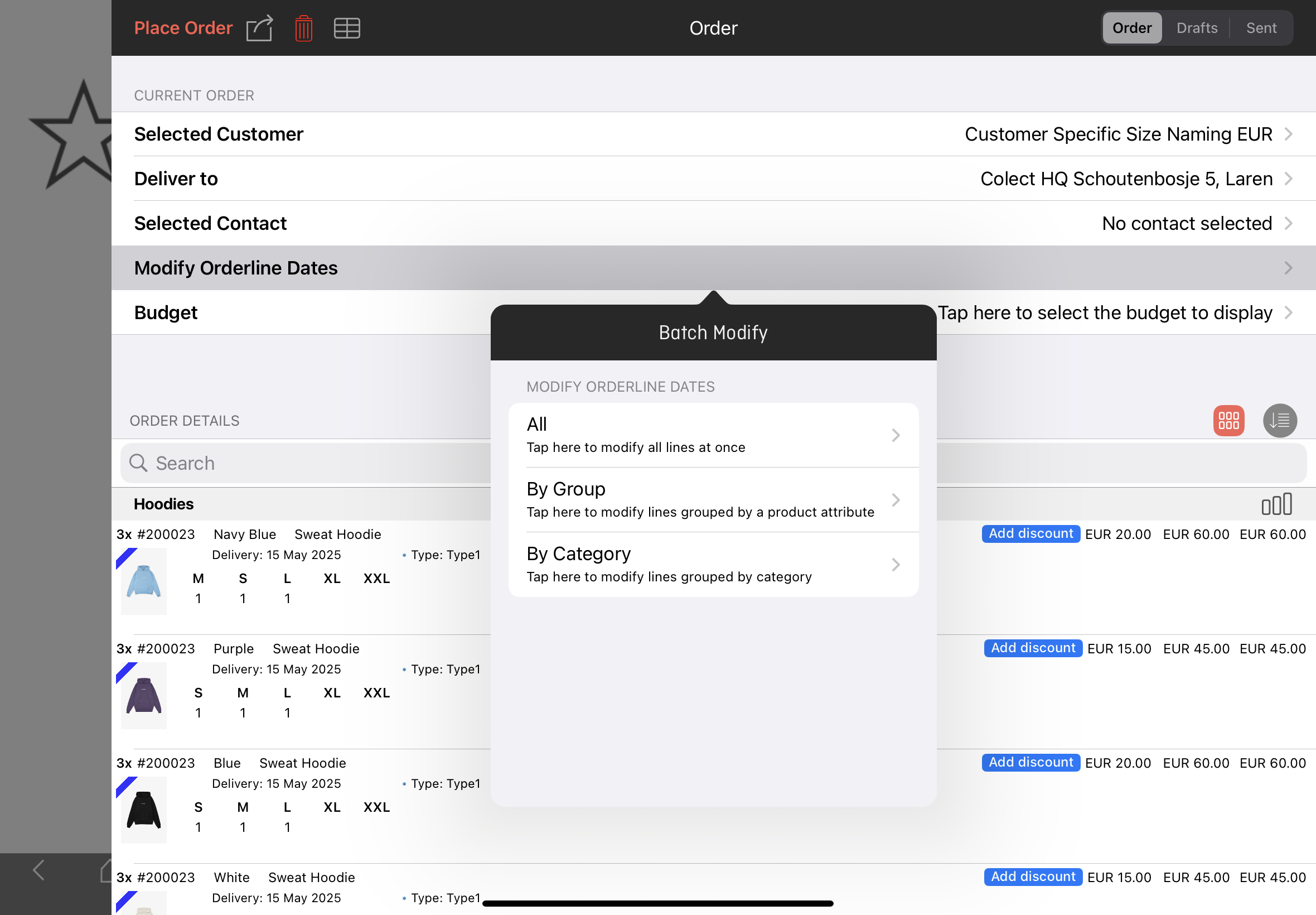Open Navy Blue hoodie thumbnail
The height and width of the screenshot is (915, 1316).
tap(143, 581)
